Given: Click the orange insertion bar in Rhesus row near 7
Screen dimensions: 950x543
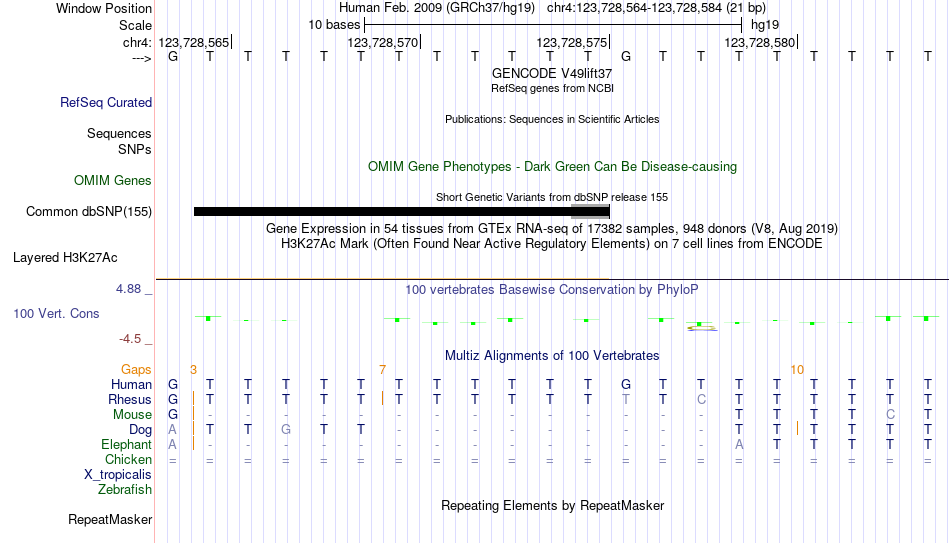Looking at the screenshot, I should pyautogui.click(x=382, y=399).
